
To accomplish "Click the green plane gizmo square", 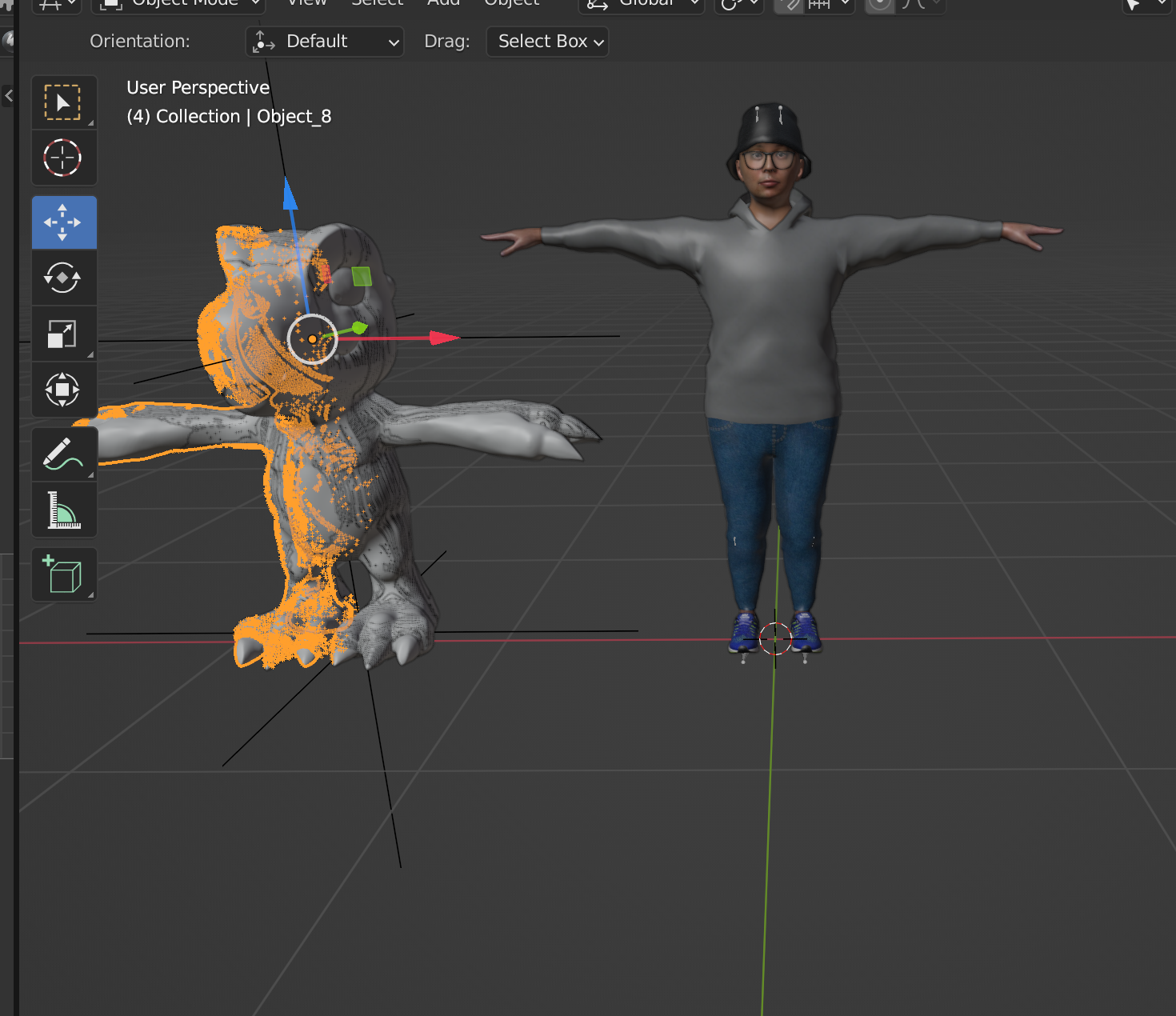I will pos(362,276).
